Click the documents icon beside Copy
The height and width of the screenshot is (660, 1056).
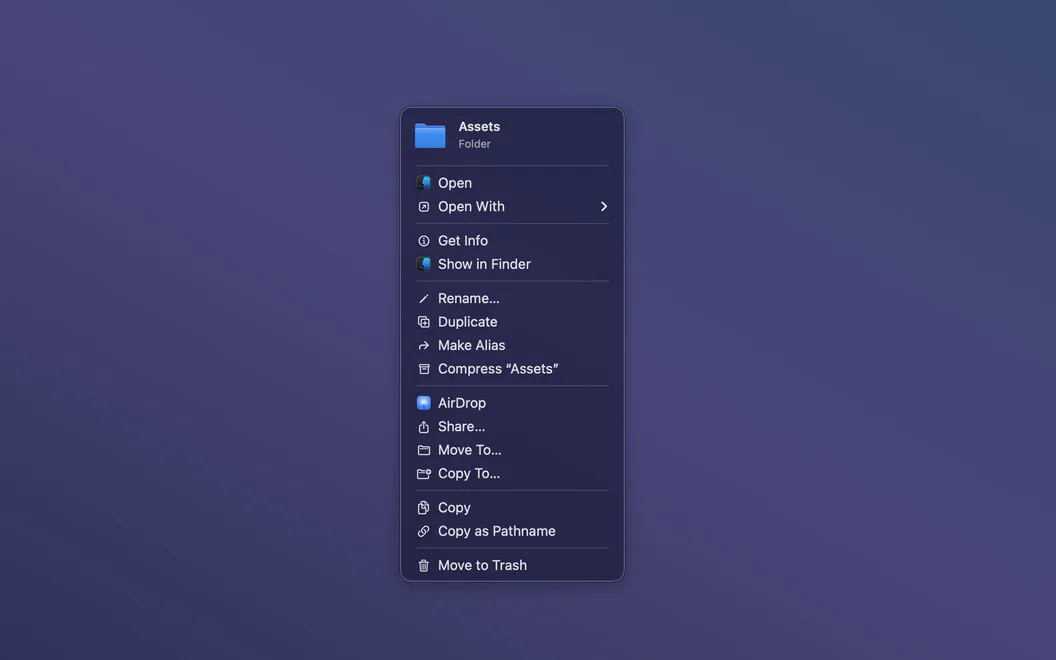pos(424,508)
